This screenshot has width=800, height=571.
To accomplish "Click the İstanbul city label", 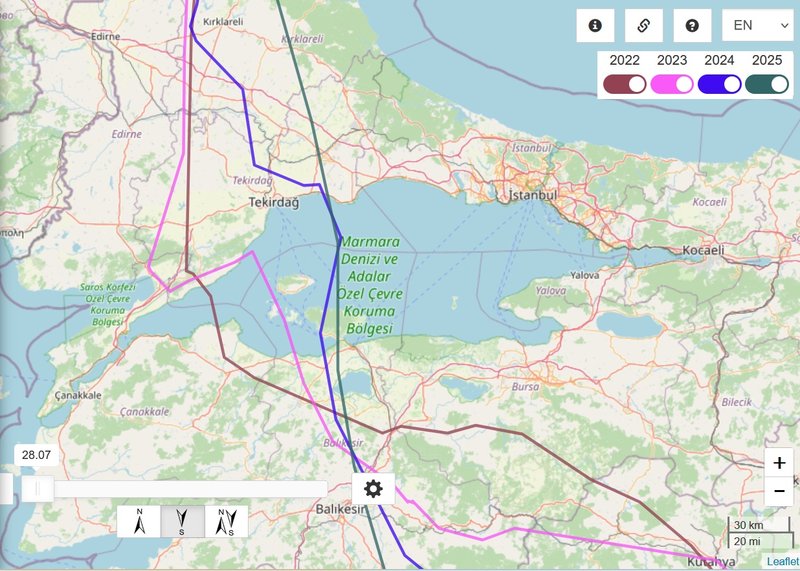I will click(x=533, y=195).
